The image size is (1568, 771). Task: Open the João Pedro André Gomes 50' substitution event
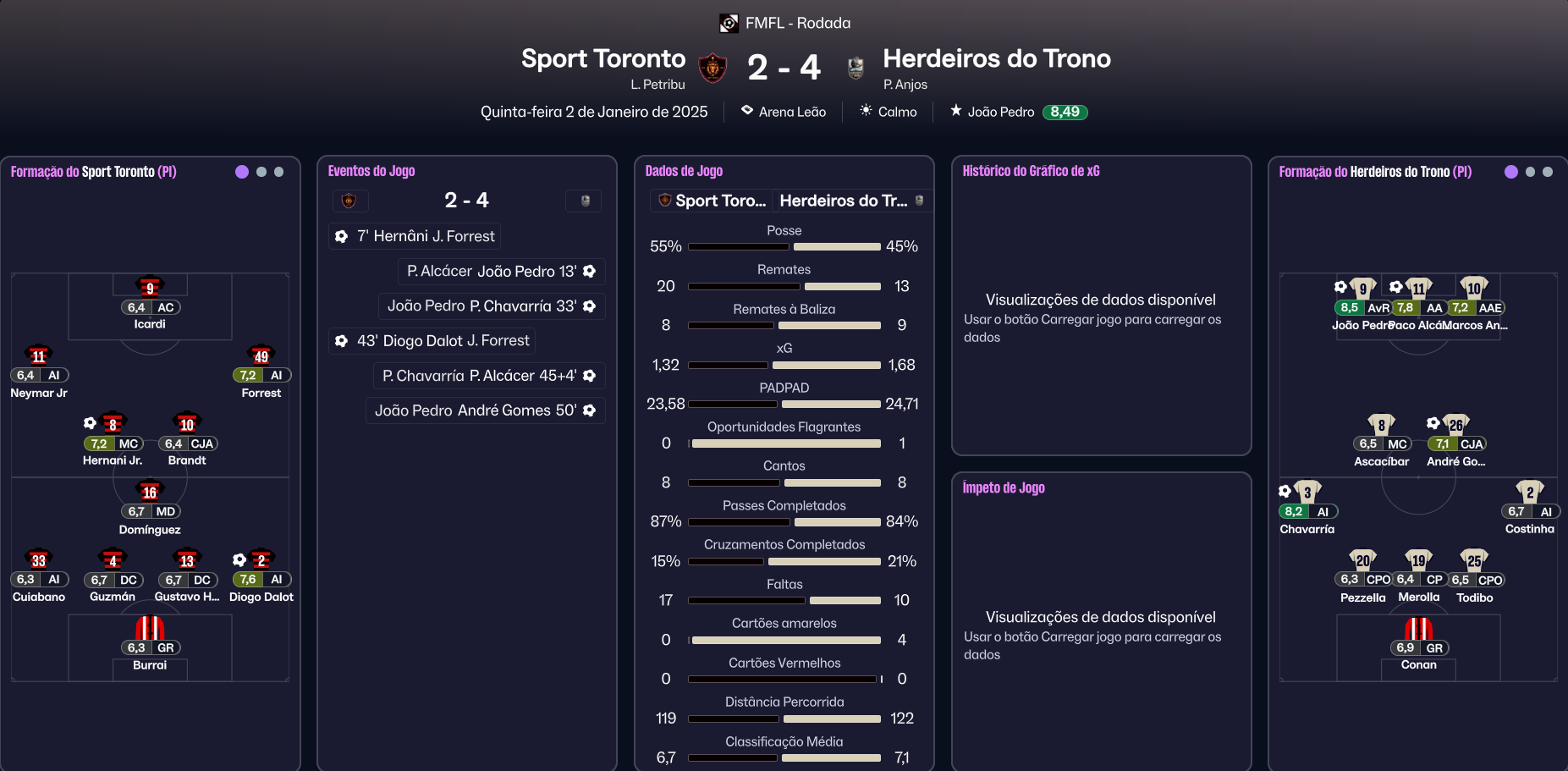tap(485, 410)
